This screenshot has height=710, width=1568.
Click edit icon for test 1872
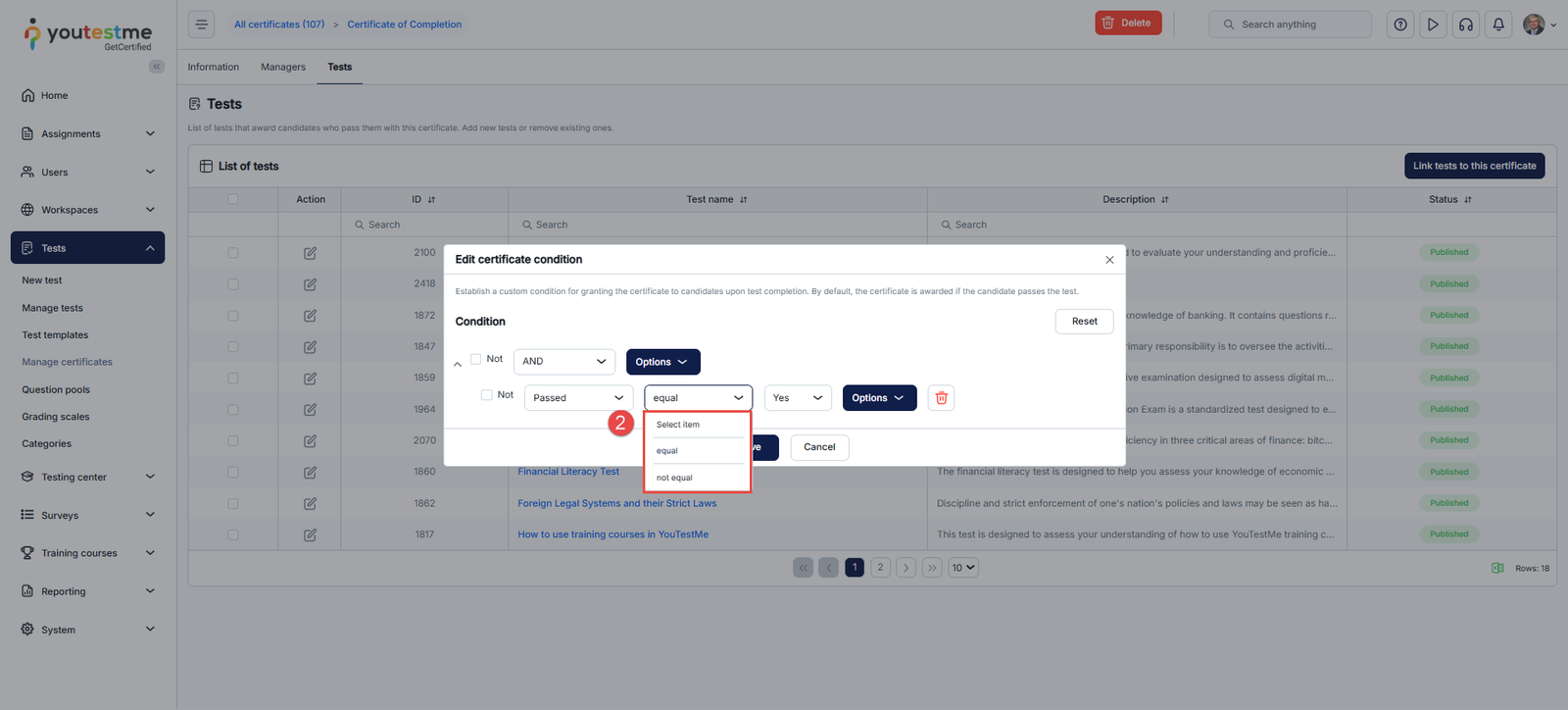coord(310,316)
